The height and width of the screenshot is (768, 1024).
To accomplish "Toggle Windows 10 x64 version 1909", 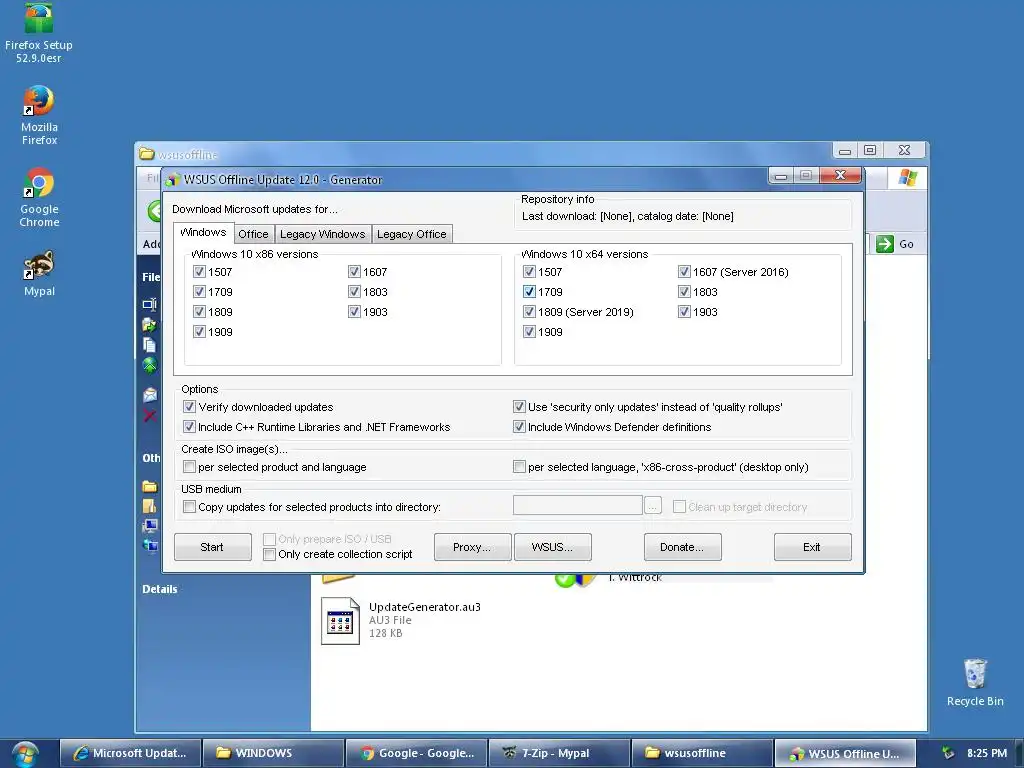I will (529, 332).
